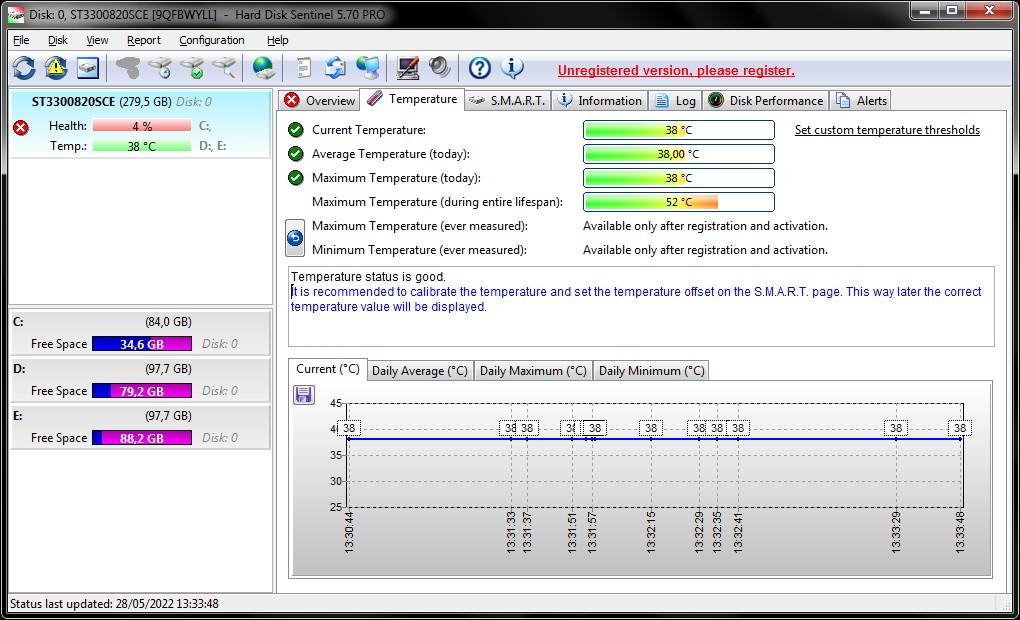Click the disk with magnifier icon
Viewport: 1020px width, 620px height.
[224, 68]
